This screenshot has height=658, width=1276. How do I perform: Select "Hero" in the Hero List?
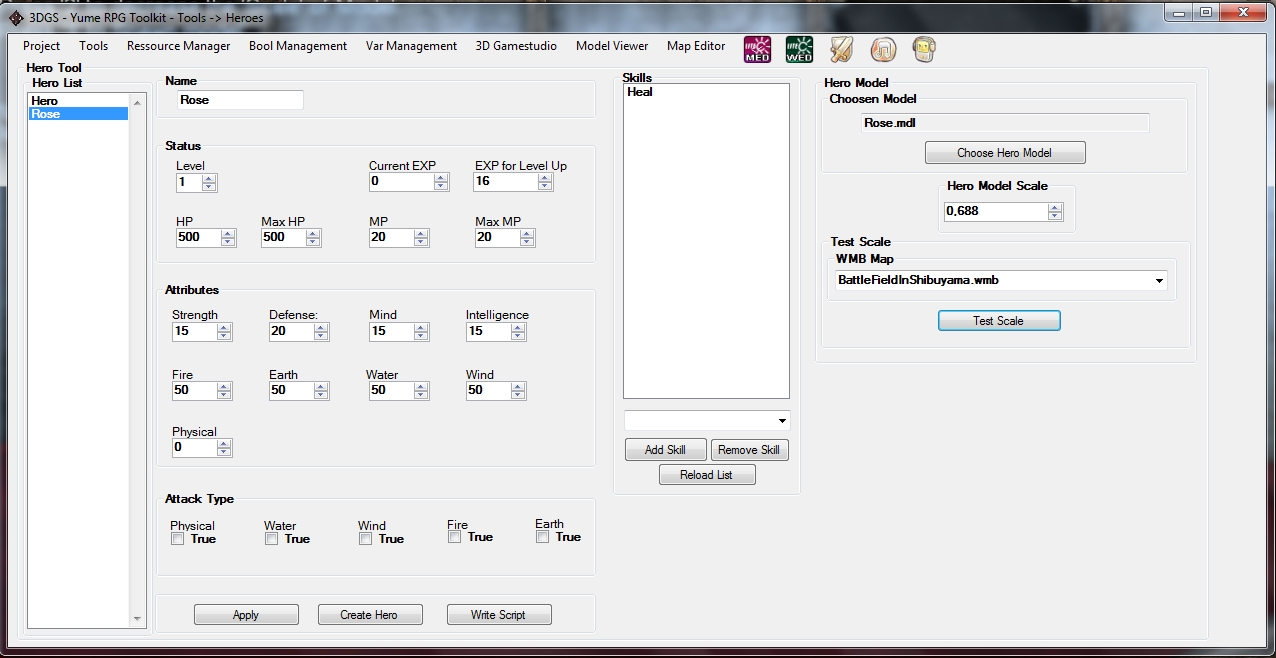79,101
